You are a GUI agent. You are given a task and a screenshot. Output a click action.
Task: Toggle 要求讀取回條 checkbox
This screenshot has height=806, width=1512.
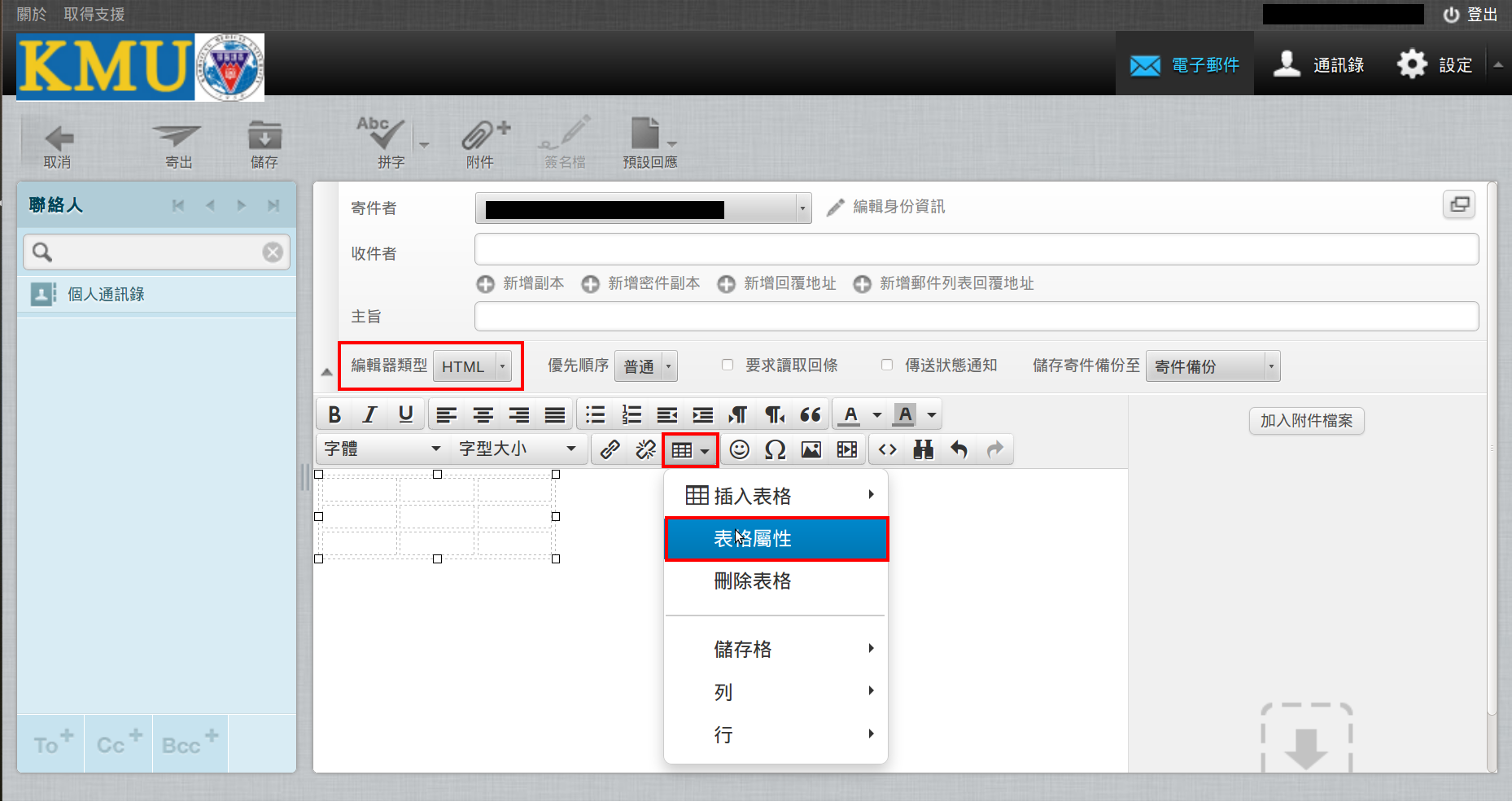pyautogui.click(x=728, y=365)
